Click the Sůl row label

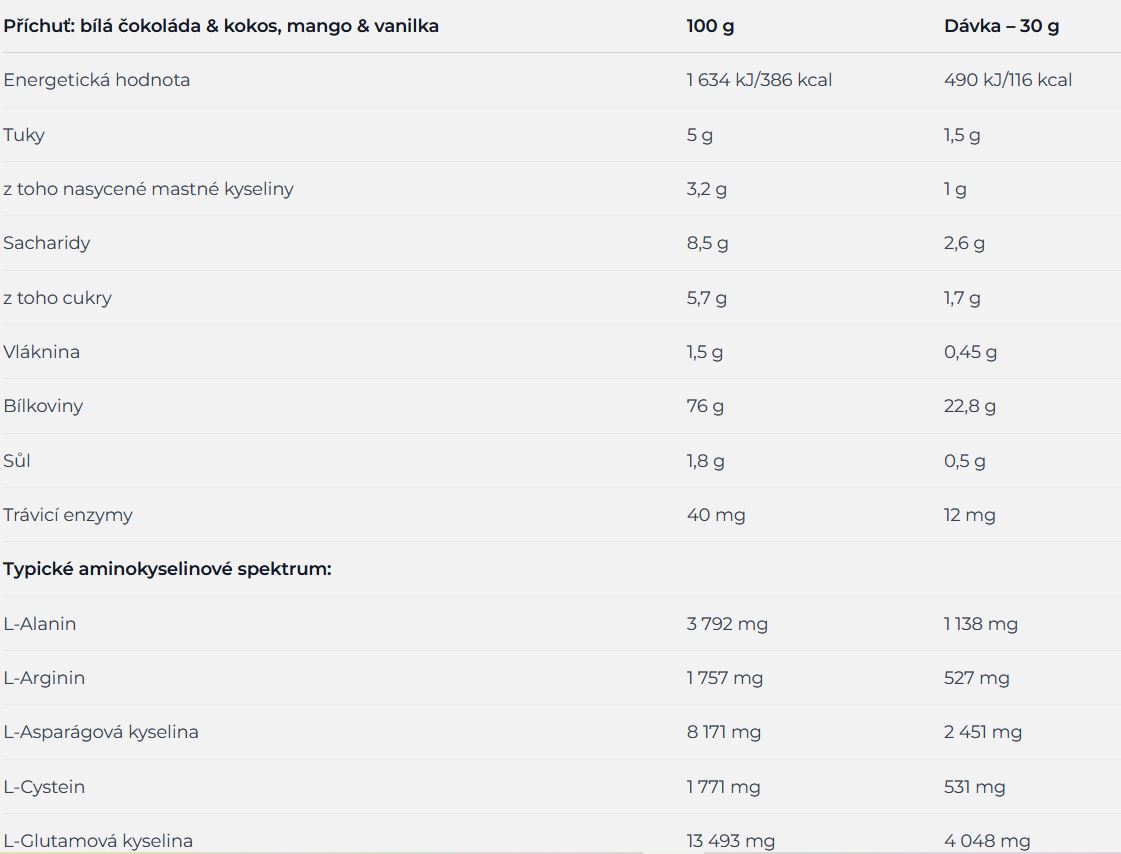(16, 460)
